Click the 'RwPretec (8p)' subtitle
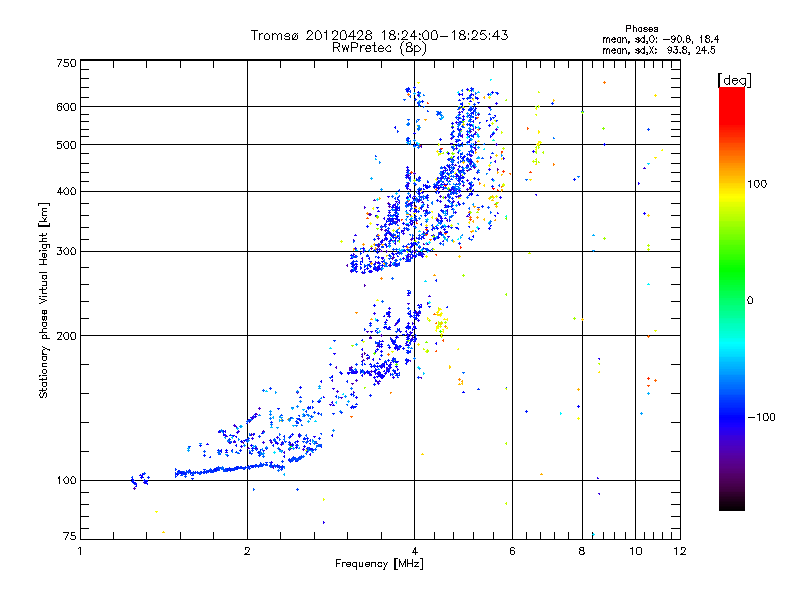 tap(379, 48)
